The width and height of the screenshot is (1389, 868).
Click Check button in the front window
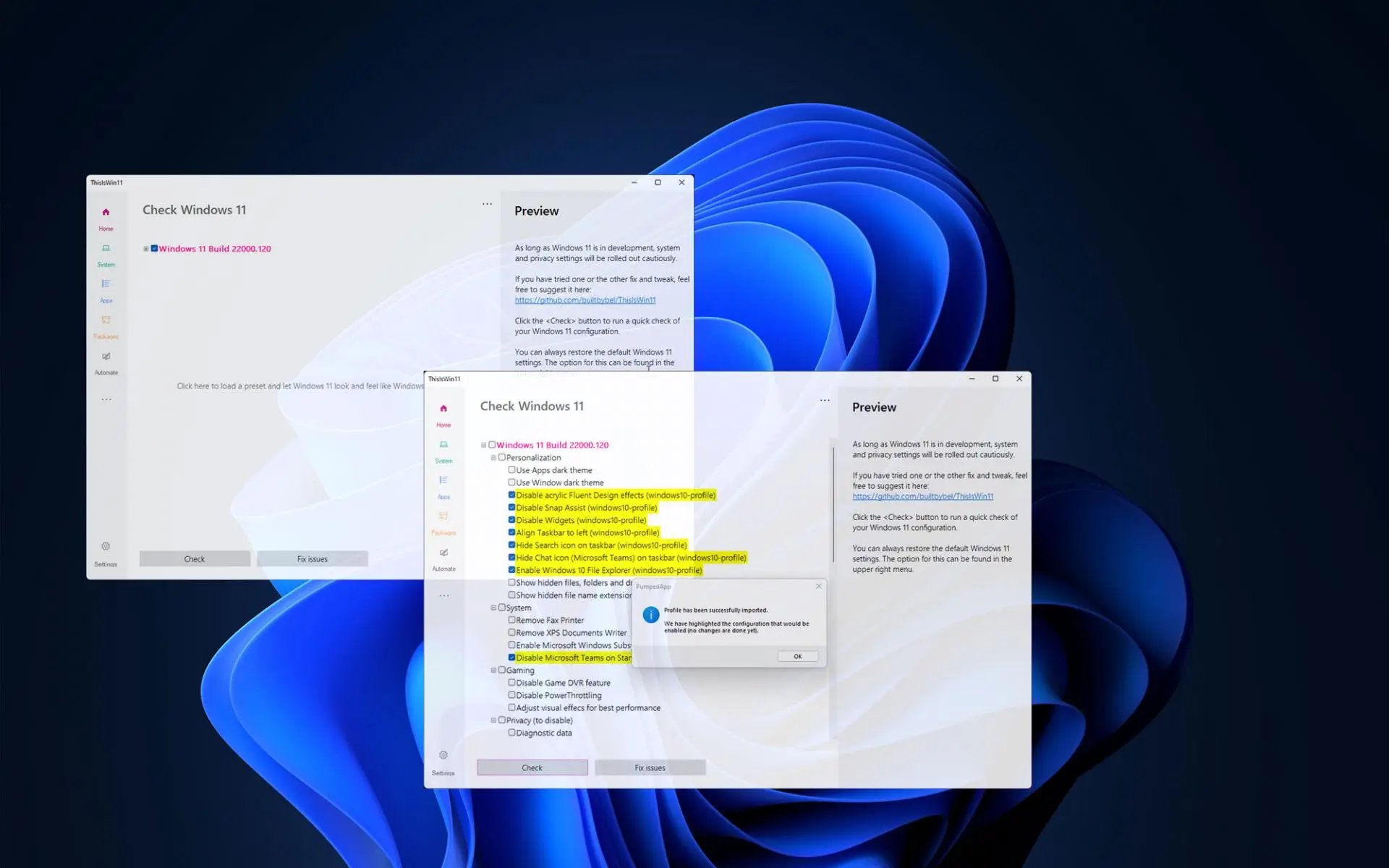(532, 767)
